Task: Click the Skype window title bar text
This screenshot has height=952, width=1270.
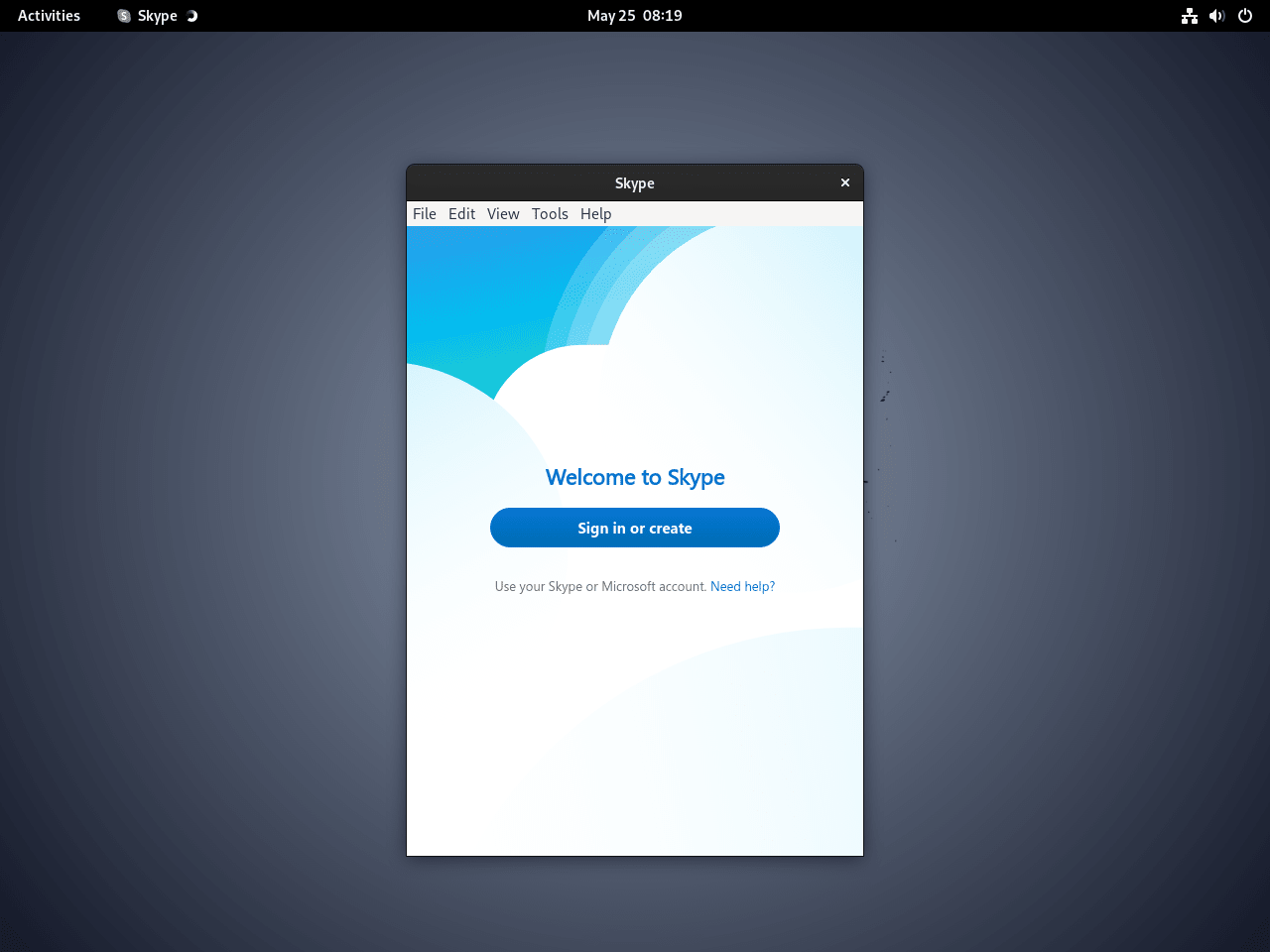Action: click(x=635, y=183)
